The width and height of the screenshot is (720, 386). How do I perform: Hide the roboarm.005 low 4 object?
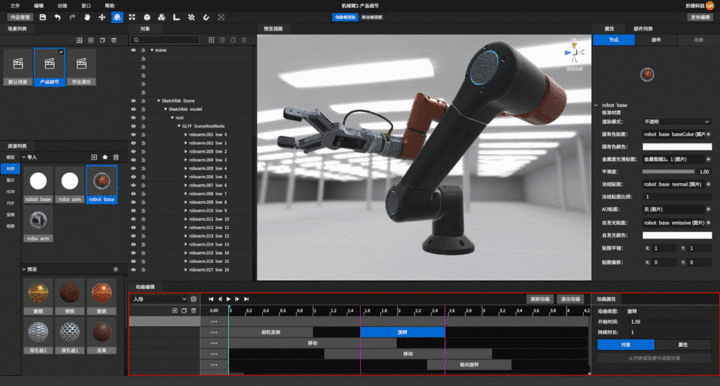(x=134, y=168)
